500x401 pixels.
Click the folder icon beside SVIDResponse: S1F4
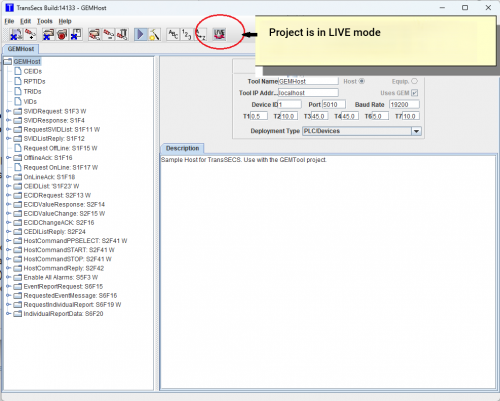[18, 120]
